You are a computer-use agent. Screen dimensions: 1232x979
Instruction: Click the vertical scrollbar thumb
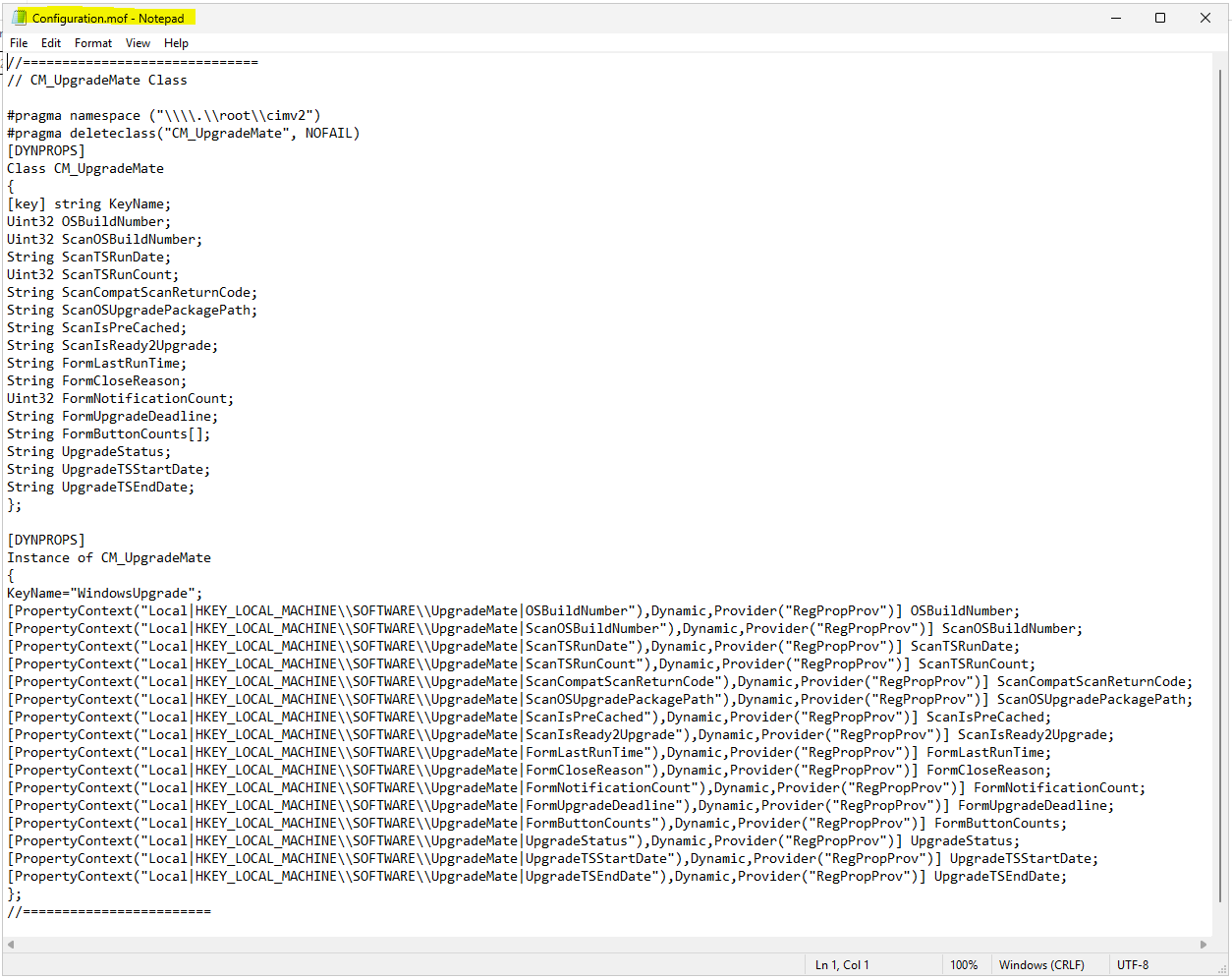[x=1221, y=487]
